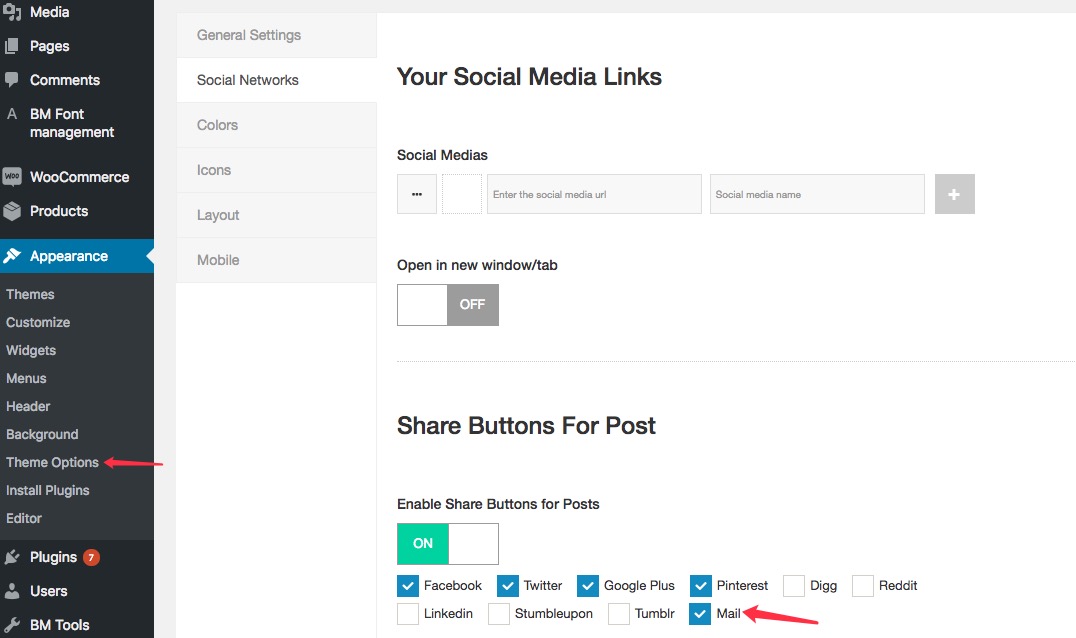
Task: Click the empty social icon preview box
Action: [x=462, y=194]
